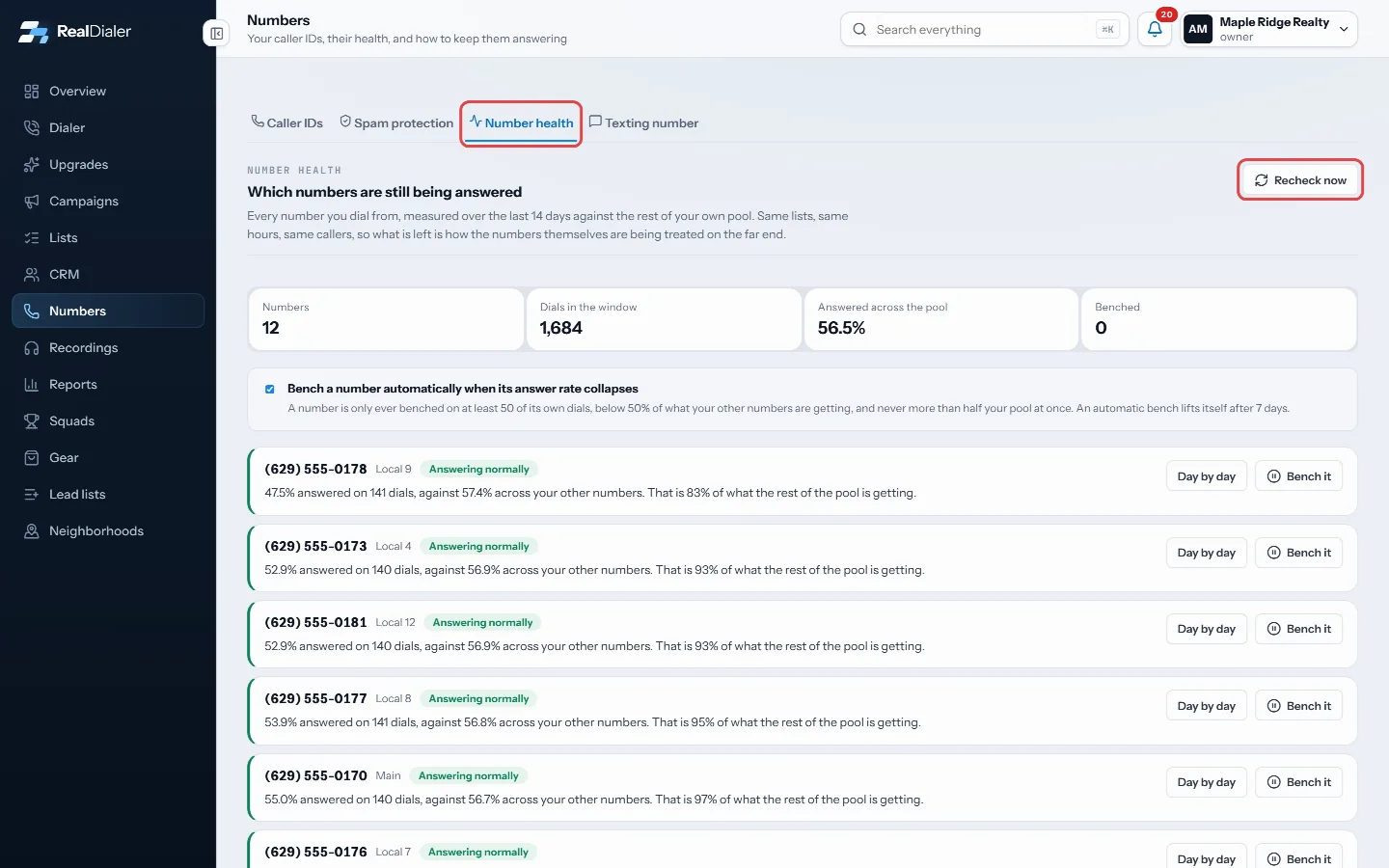Bench the number (629) 555-0181

[1298, 629]
